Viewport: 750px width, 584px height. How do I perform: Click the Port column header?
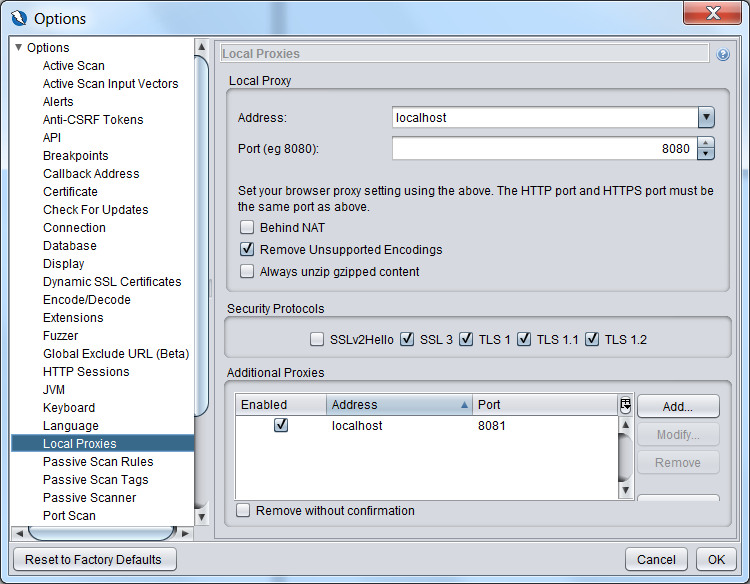pos(545,405)
